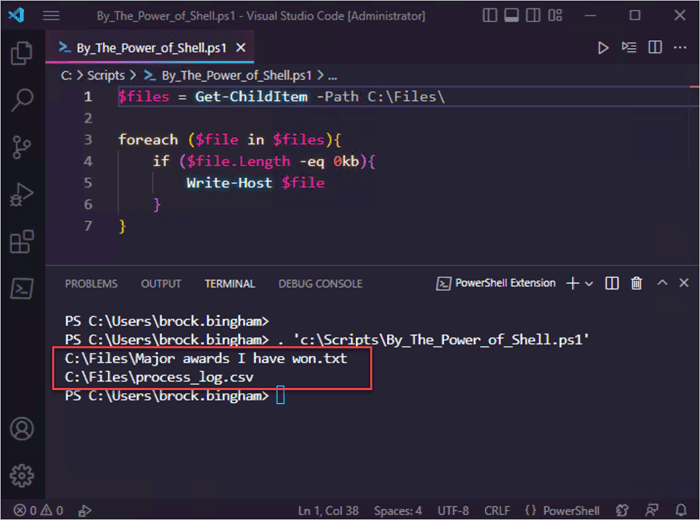Open the PowerShell panel in activity bar
The image size is (700, 520).
21,289
